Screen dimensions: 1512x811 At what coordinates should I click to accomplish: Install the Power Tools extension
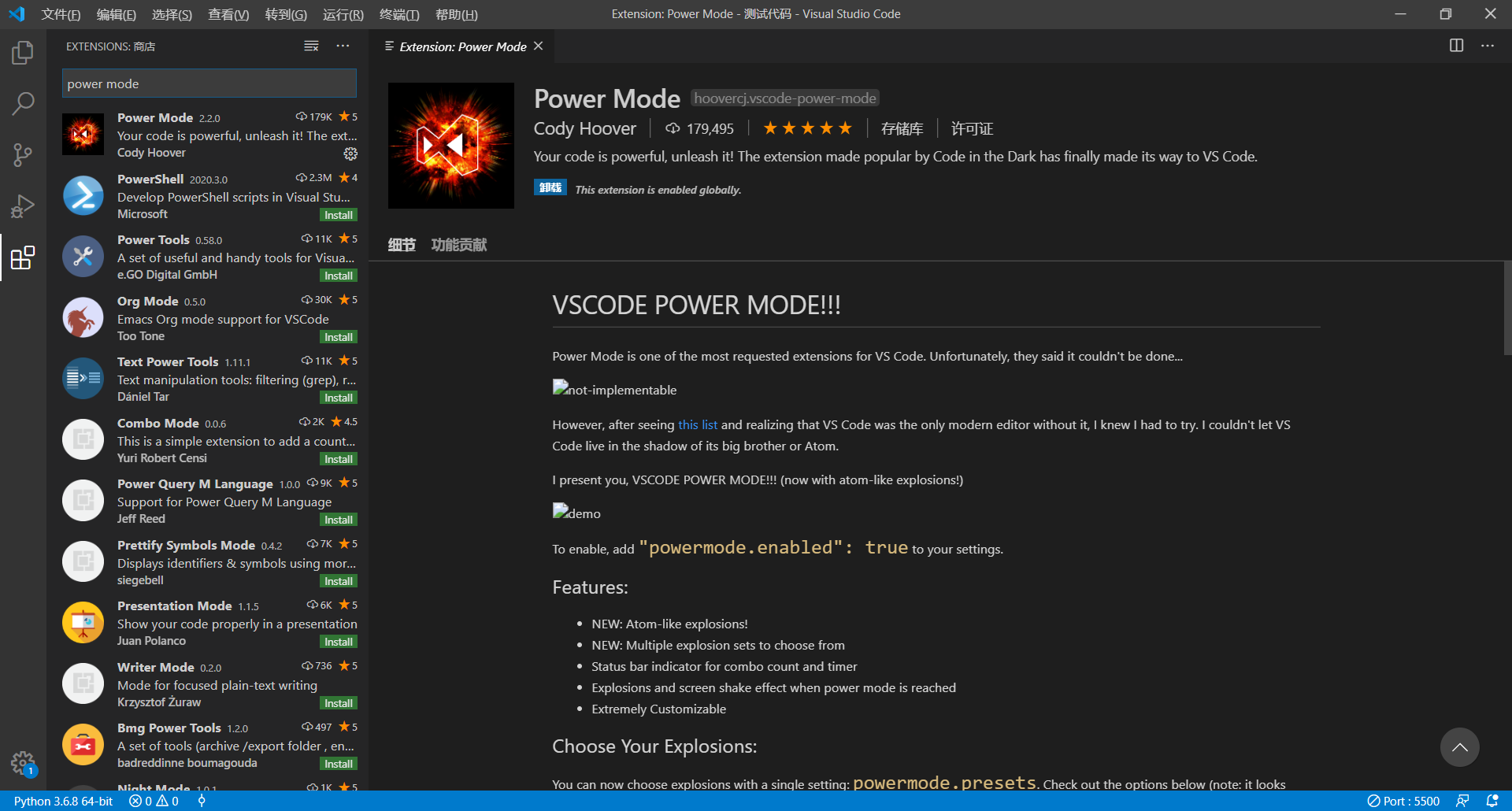point(339,276)
